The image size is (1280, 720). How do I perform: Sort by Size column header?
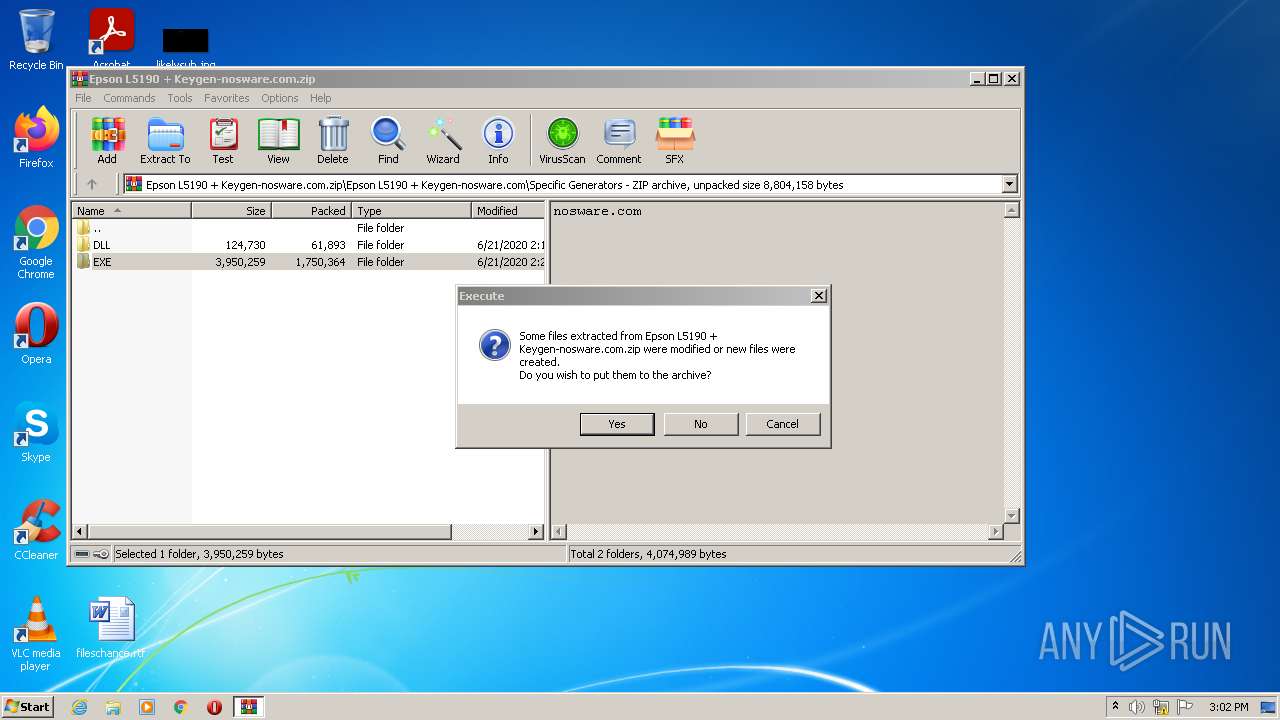click(231, 211)
